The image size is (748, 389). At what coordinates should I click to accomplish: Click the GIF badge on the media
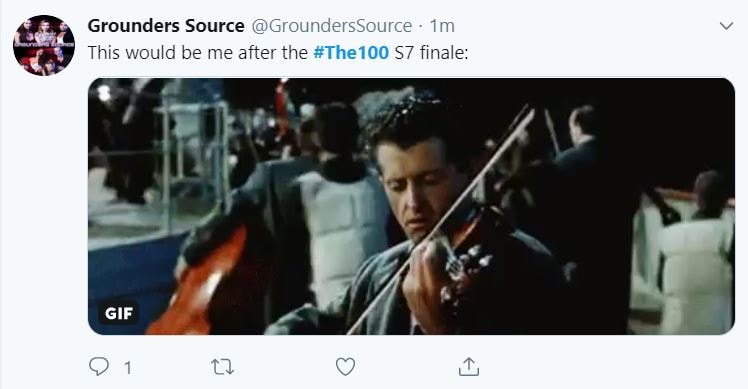pos(119,313)
